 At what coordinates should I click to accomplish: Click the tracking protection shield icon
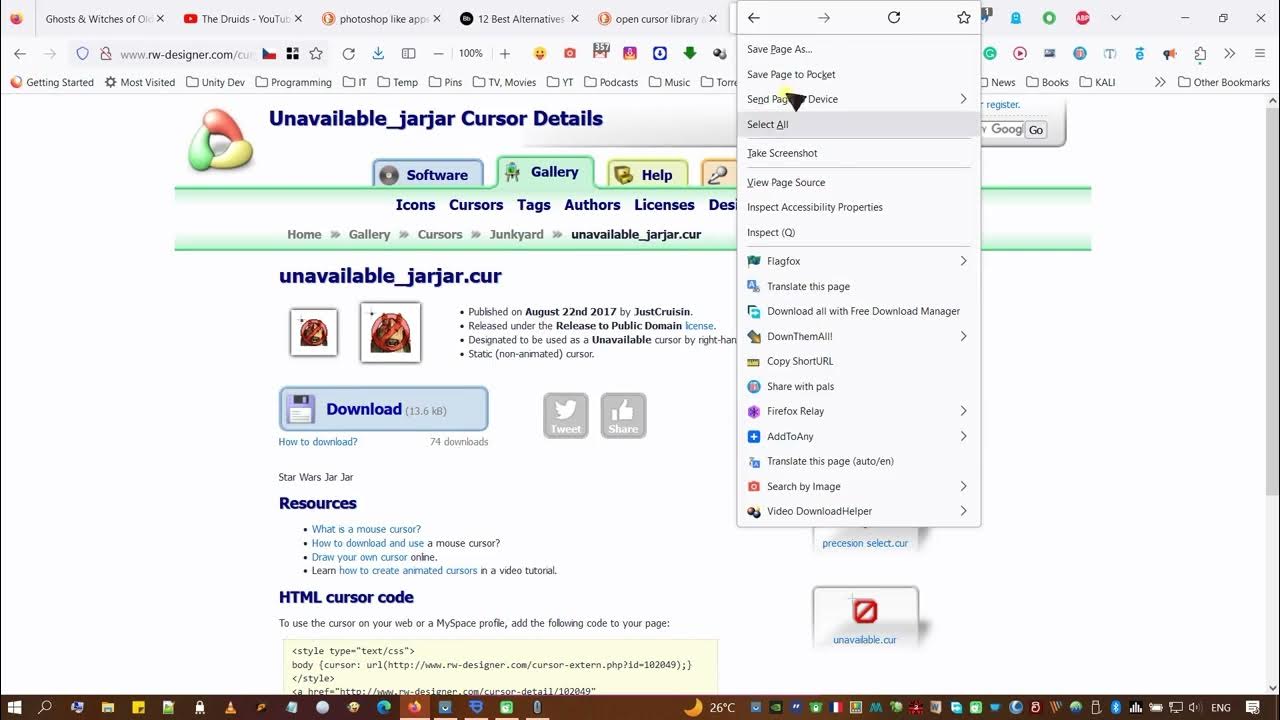pos(83,54)
